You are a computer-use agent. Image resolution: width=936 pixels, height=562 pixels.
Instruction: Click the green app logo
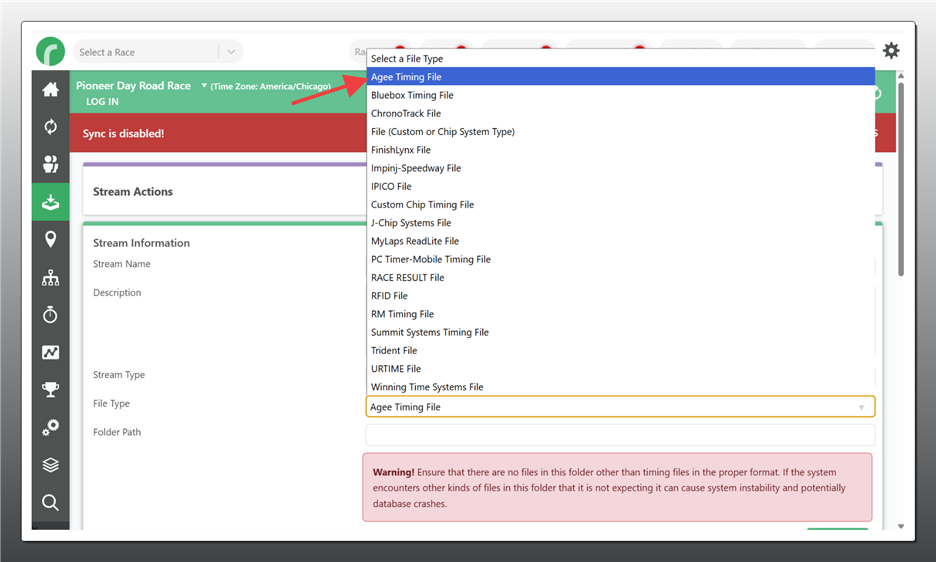tap(50, 51)
